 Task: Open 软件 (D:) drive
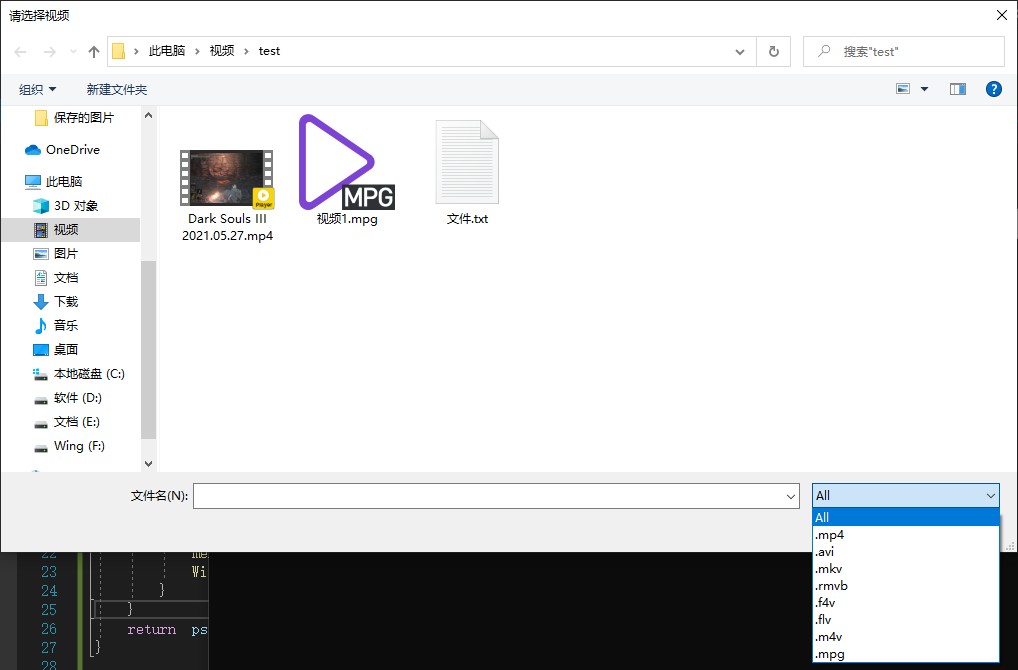pos(68,398)
